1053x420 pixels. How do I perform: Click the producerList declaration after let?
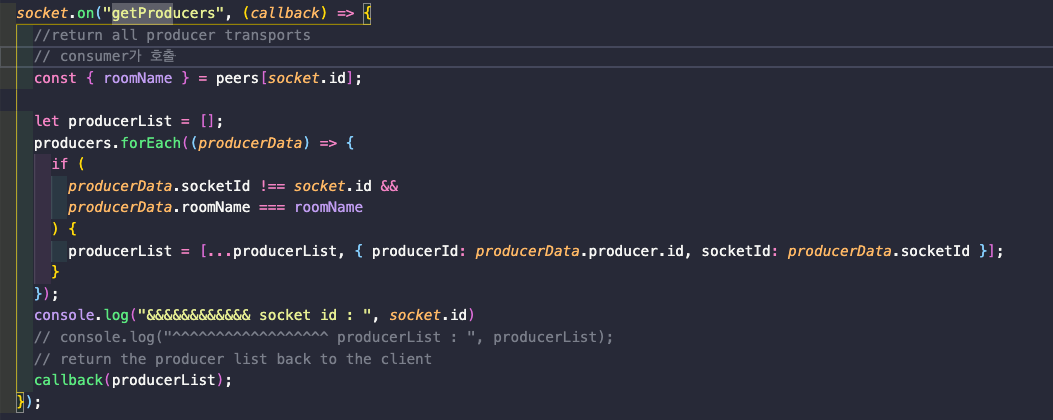(x=120, y=121)
